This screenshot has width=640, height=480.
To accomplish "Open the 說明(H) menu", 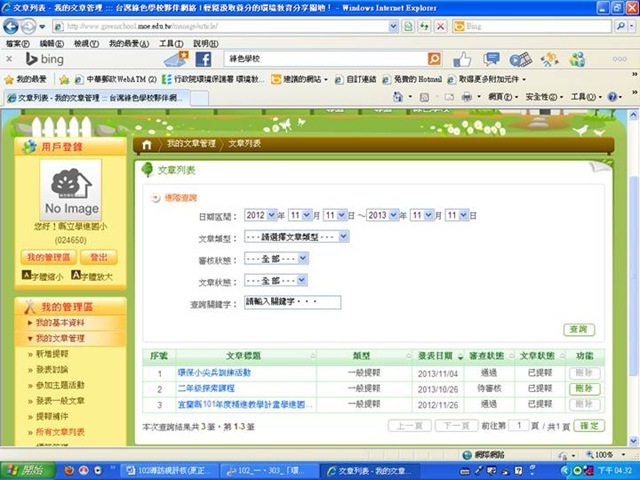I will pos(206,44).
